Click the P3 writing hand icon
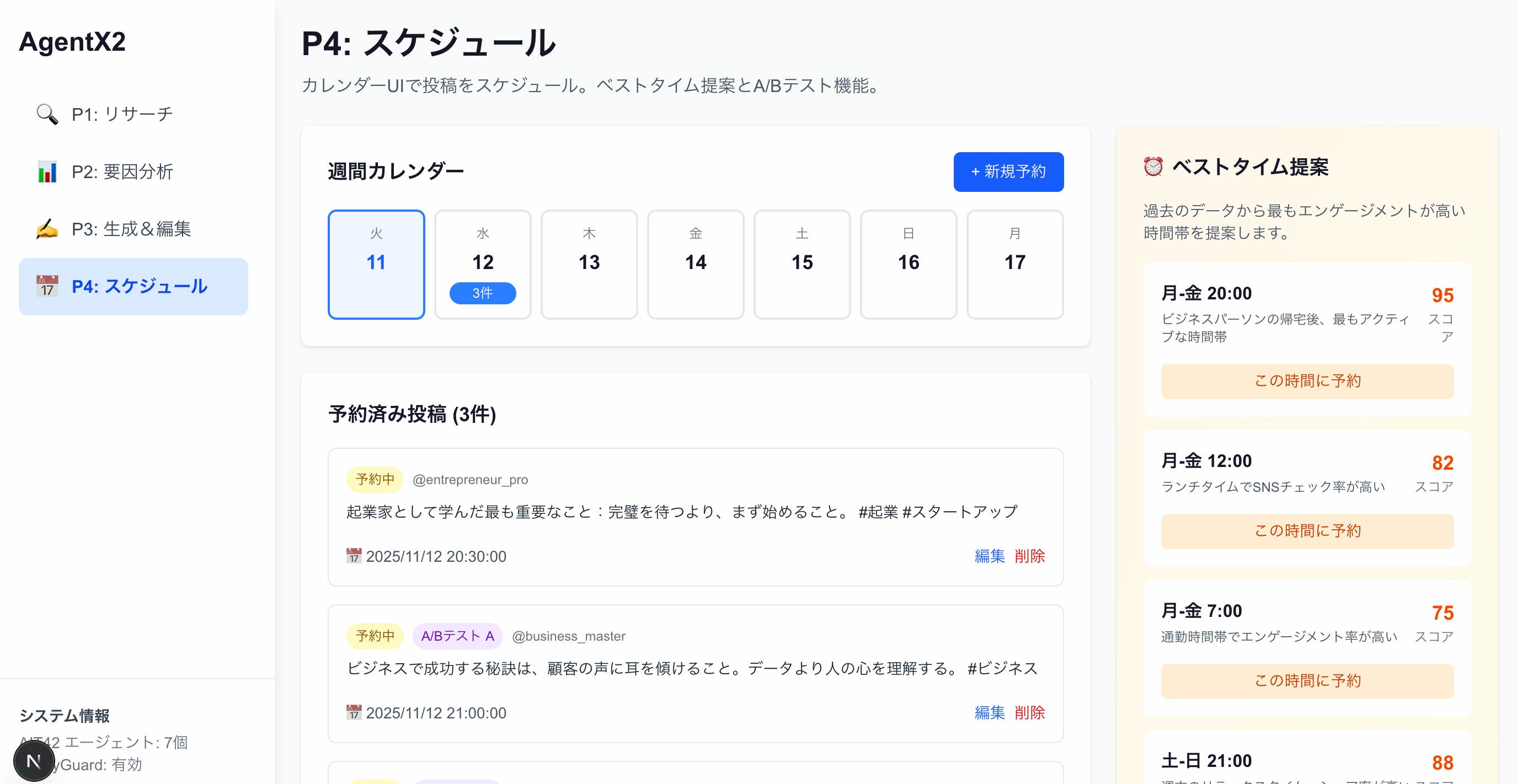 [x=47, y=229]
